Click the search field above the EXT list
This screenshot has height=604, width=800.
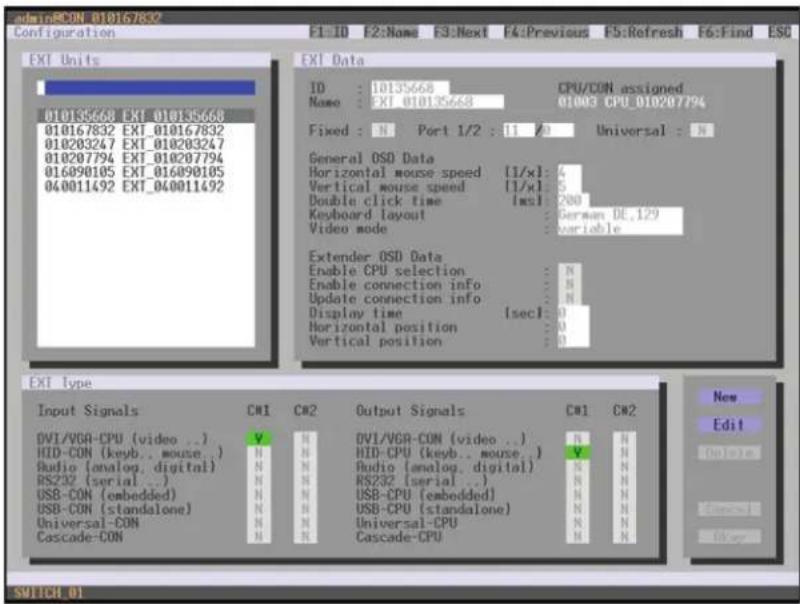[146, 88]
